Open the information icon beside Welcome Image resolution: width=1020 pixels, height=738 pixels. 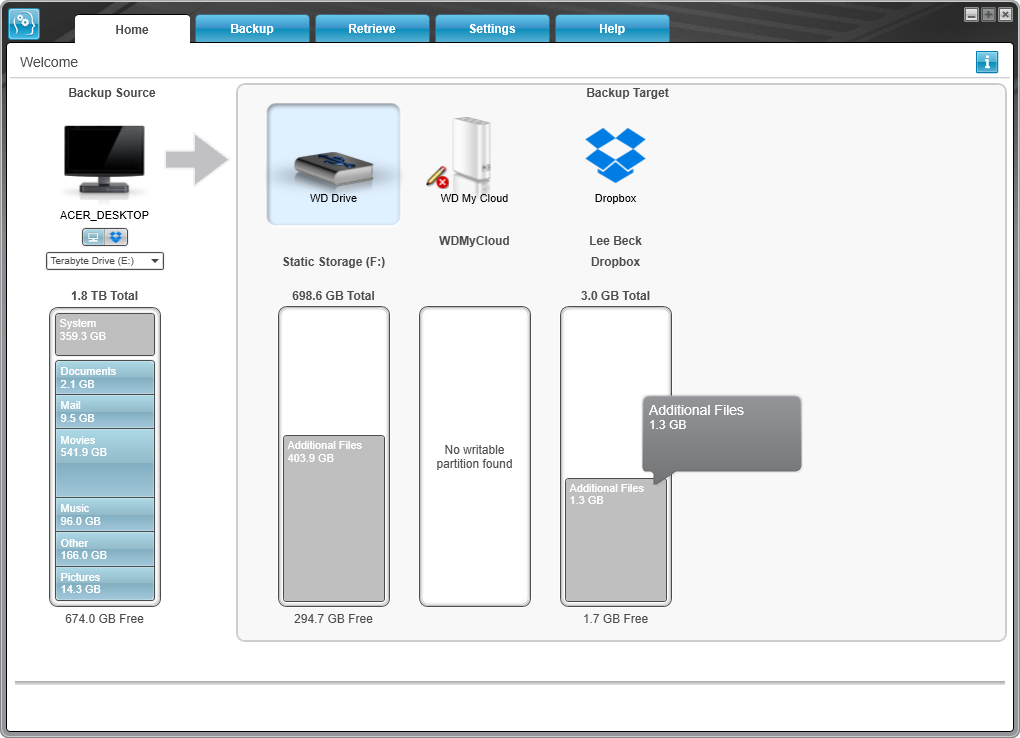[x=986, y=62]
